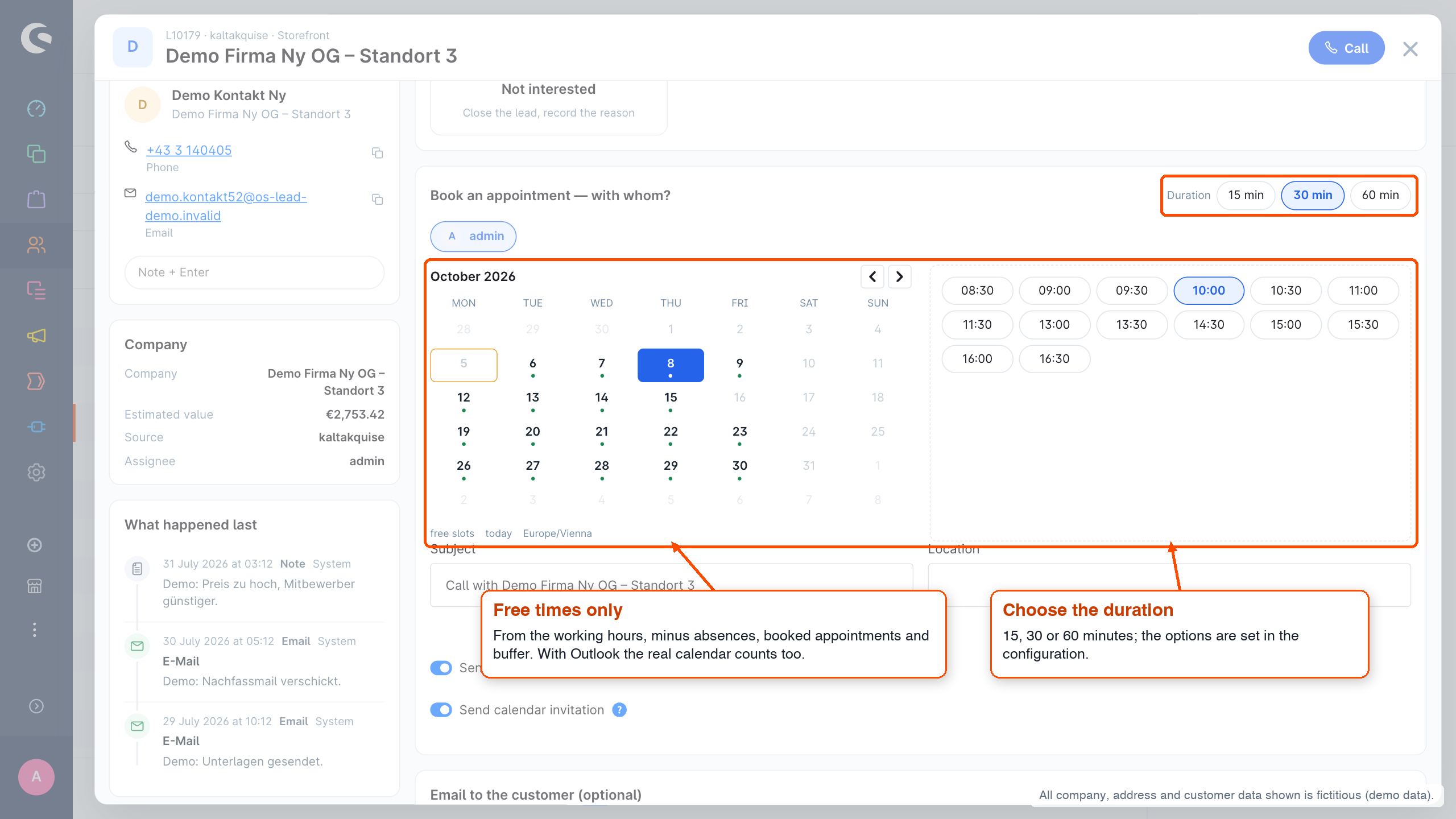Click the user avatar A in sidebar

(36, 776)
